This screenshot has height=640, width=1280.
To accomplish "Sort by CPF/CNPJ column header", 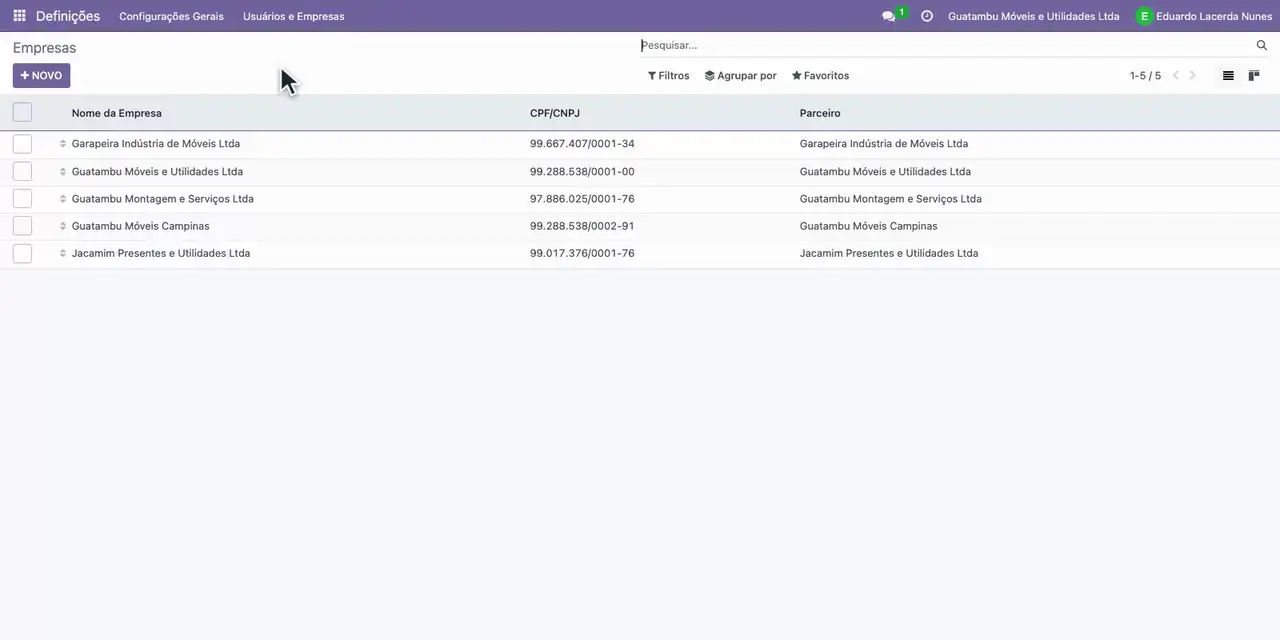I will click(555, 113).
